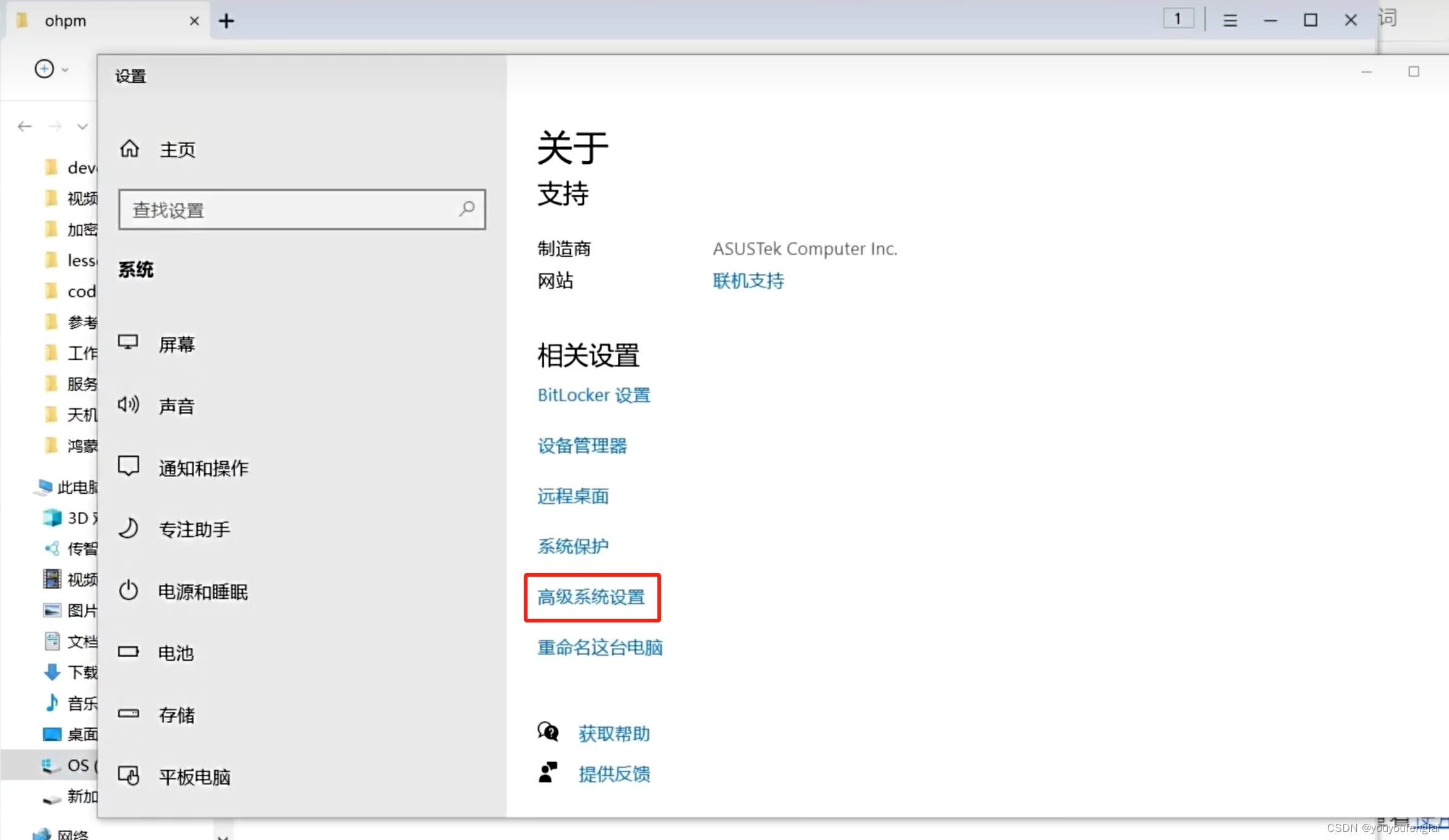Viewport: 1449px width, 840px height.
Task: Select the 天机 folder in Explorer sidebar
Action: tap(71, 415)
